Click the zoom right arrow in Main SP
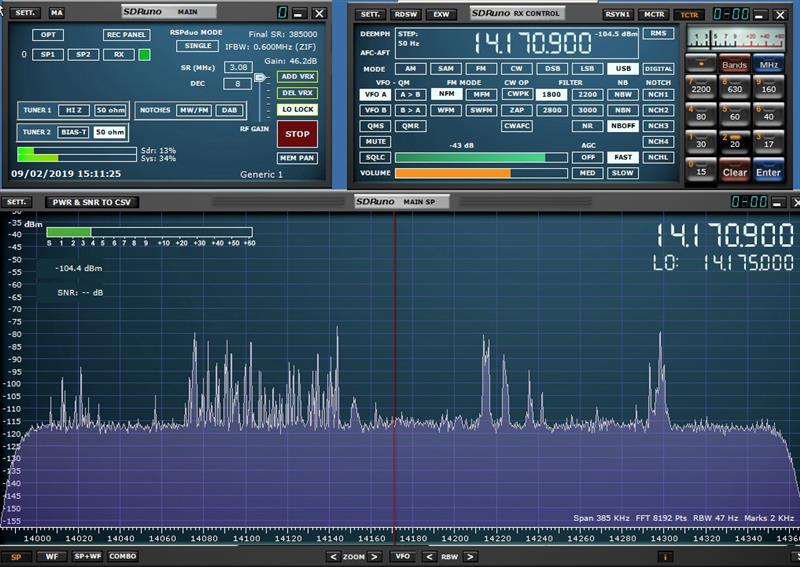Viewport: 800px width, 567px height. pyautogui.click(x=373, y=556)
